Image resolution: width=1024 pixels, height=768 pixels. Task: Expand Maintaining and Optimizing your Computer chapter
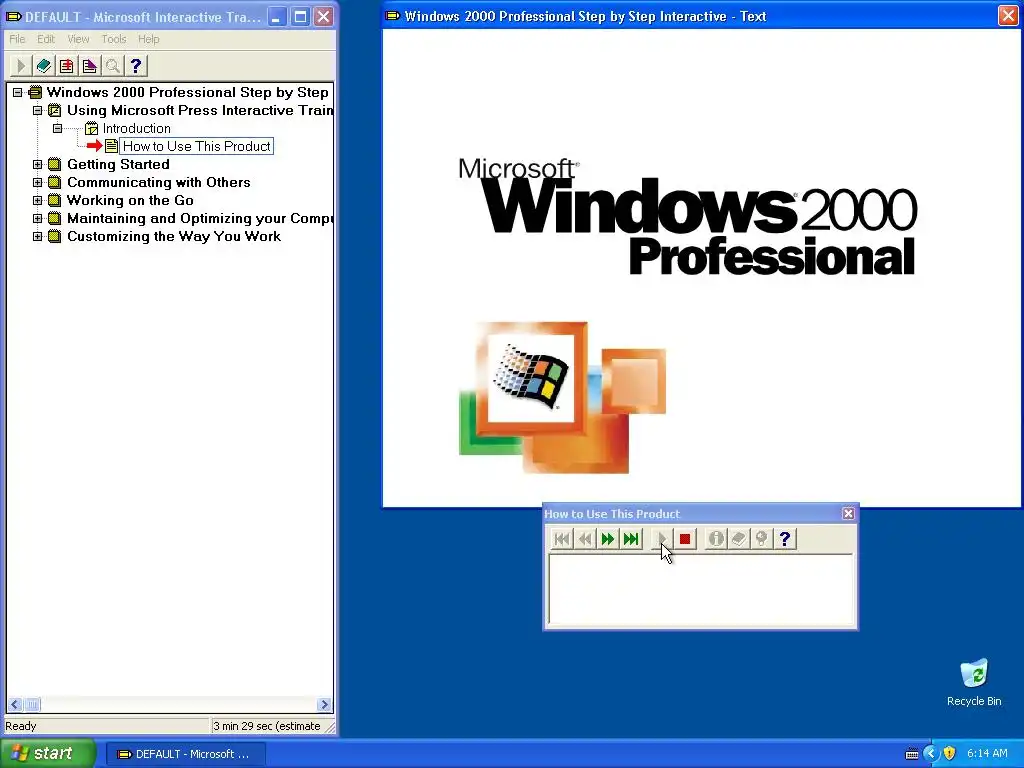click(37, 218)
